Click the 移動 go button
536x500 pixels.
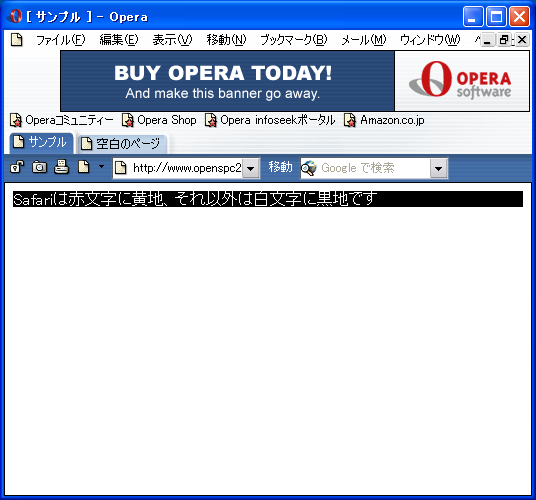[280, 167]
